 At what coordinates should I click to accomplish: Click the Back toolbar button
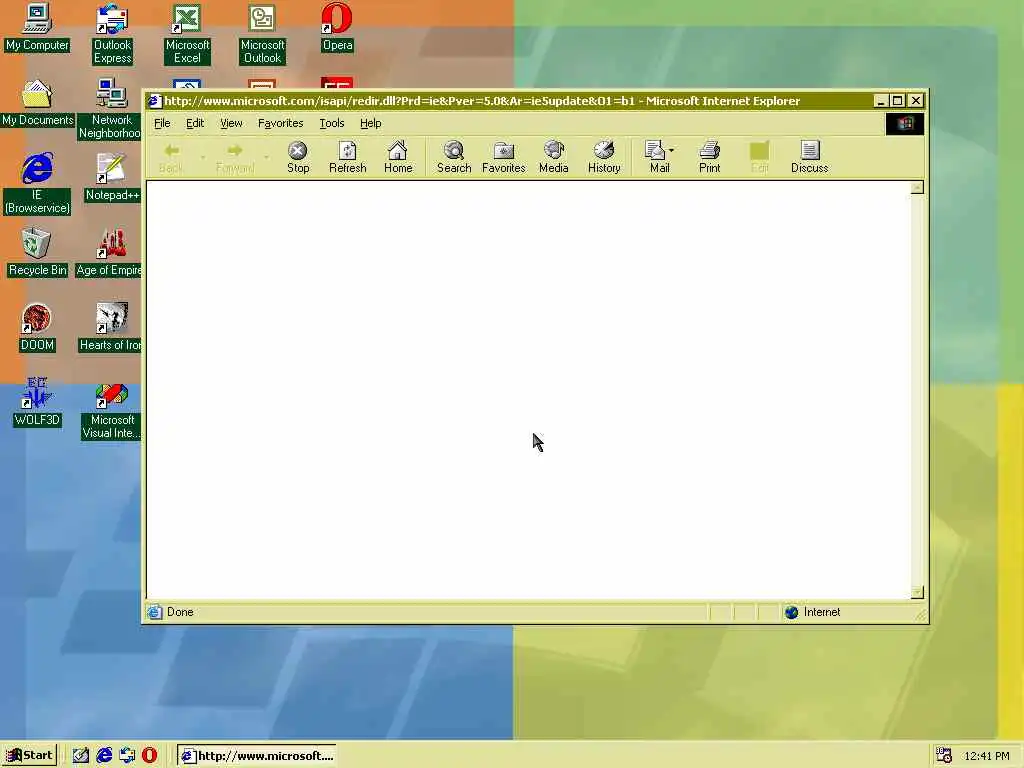coord(171,157)
